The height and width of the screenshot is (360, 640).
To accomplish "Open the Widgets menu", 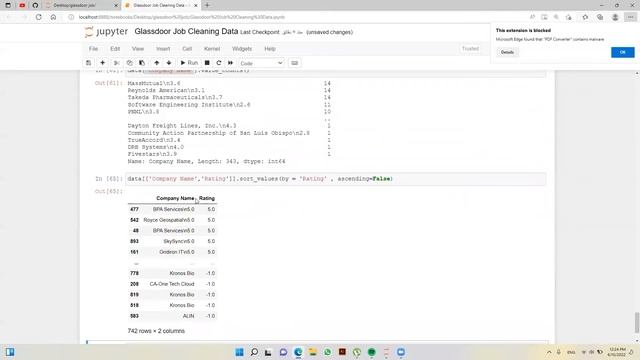I will [x=242, y=49].
